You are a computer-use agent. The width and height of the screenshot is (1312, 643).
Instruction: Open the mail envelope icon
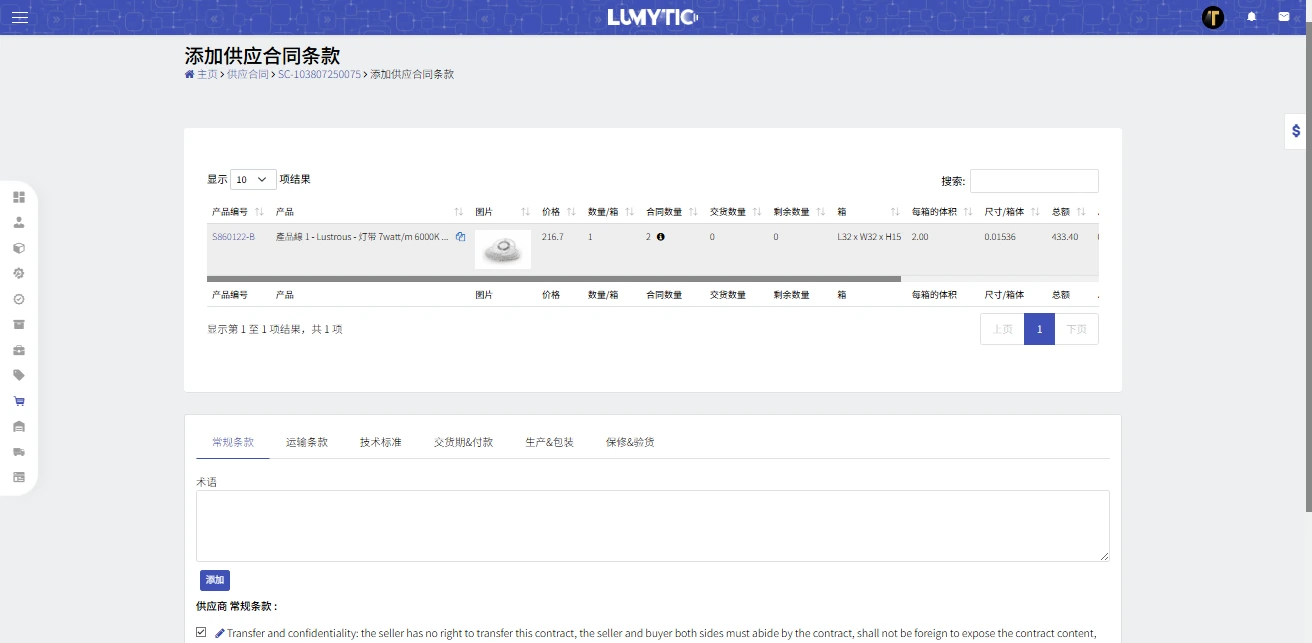click(1284, 17)
